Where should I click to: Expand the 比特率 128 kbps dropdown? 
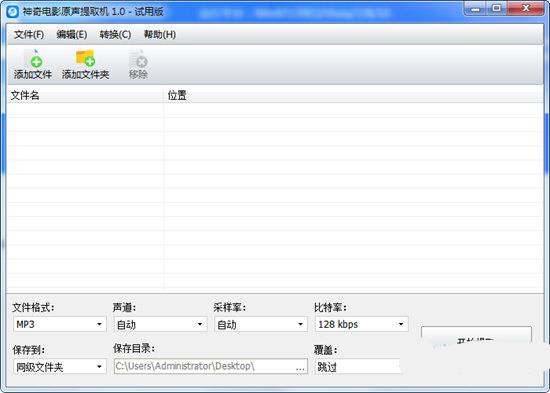tap(362, 324)
